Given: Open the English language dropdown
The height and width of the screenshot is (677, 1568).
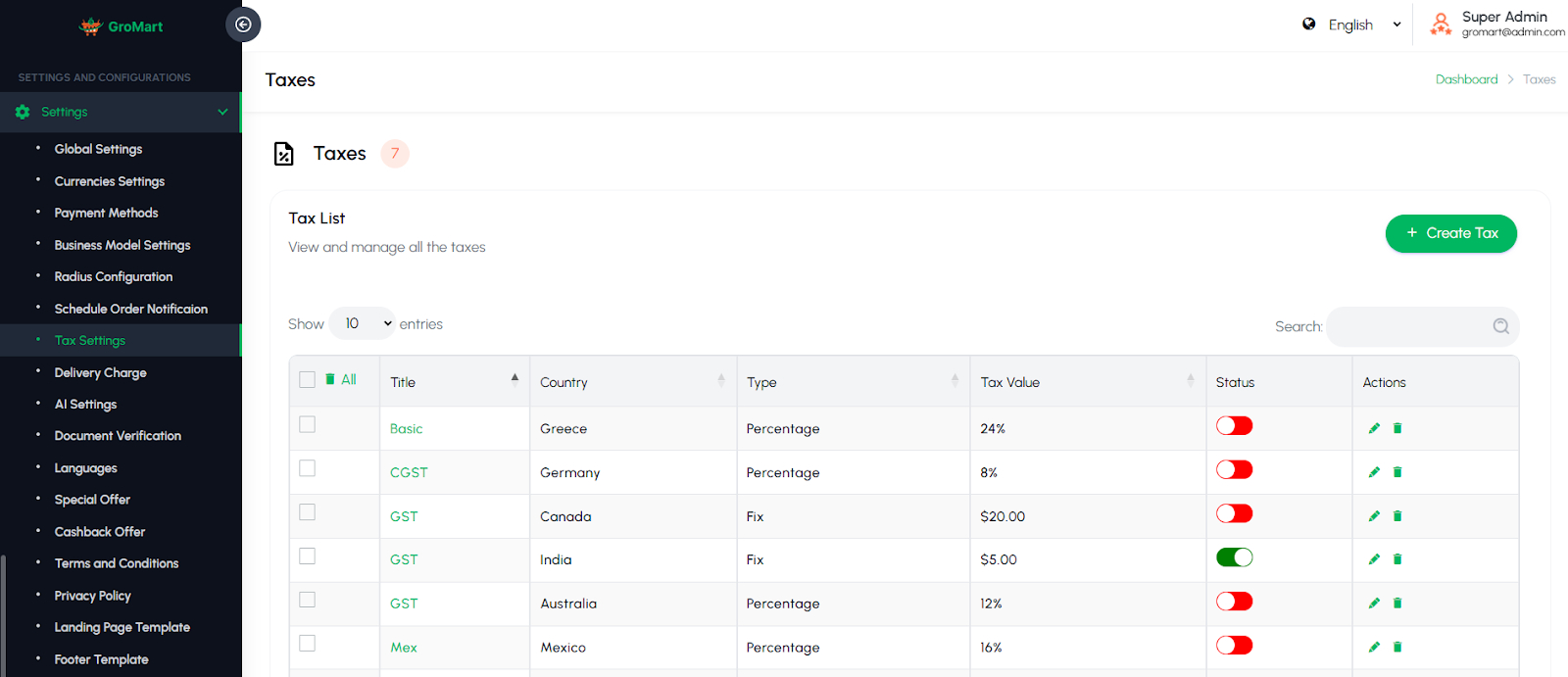Looking at the screenshot, I should pos(1351,24).
